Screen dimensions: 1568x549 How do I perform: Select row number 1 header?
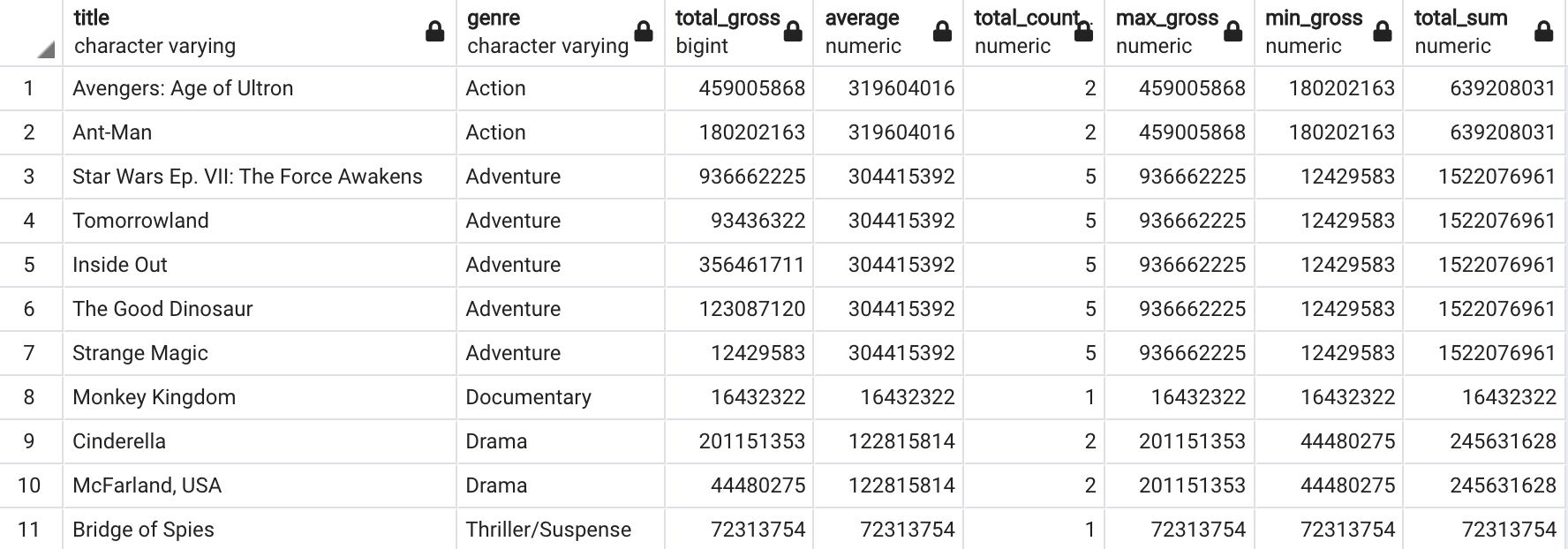tap(30, 88)
